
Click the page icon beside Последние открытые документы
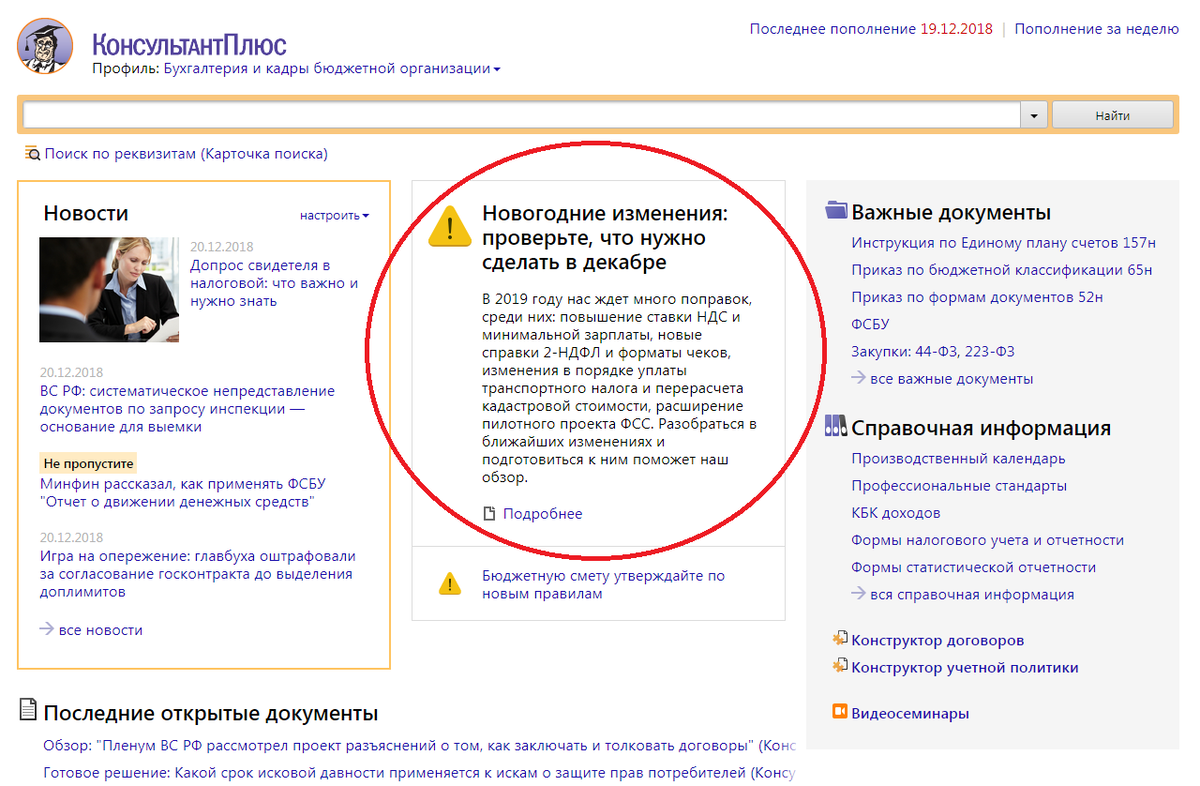pyautogui.click(x=30, y=711)
